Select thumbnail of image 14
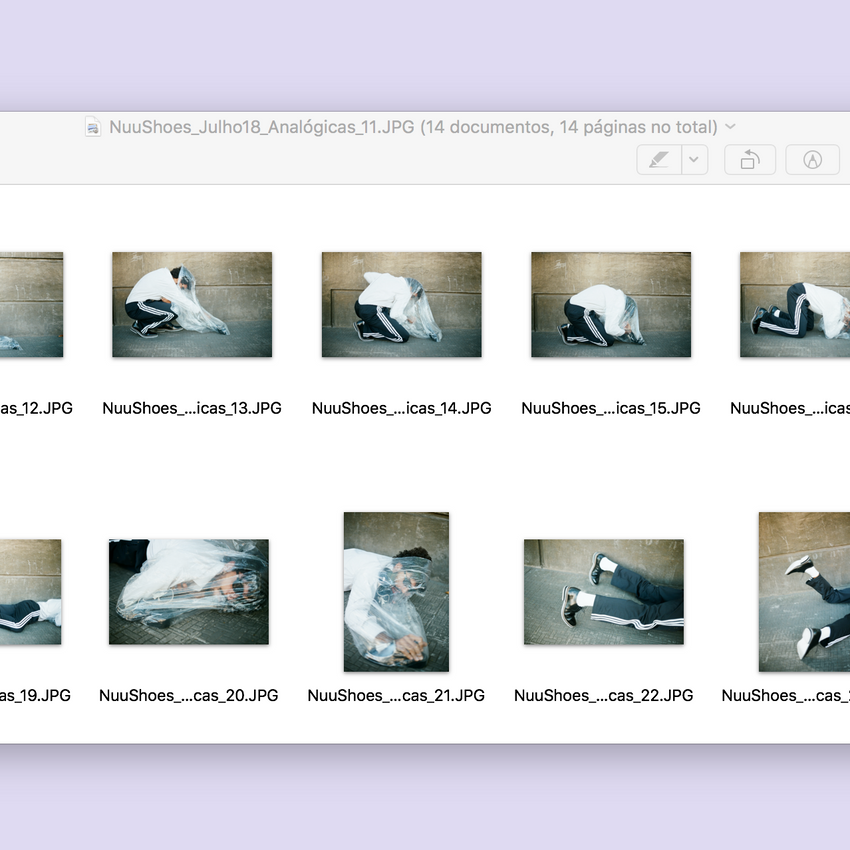850x850 pixels. click(x=402, y=305)
